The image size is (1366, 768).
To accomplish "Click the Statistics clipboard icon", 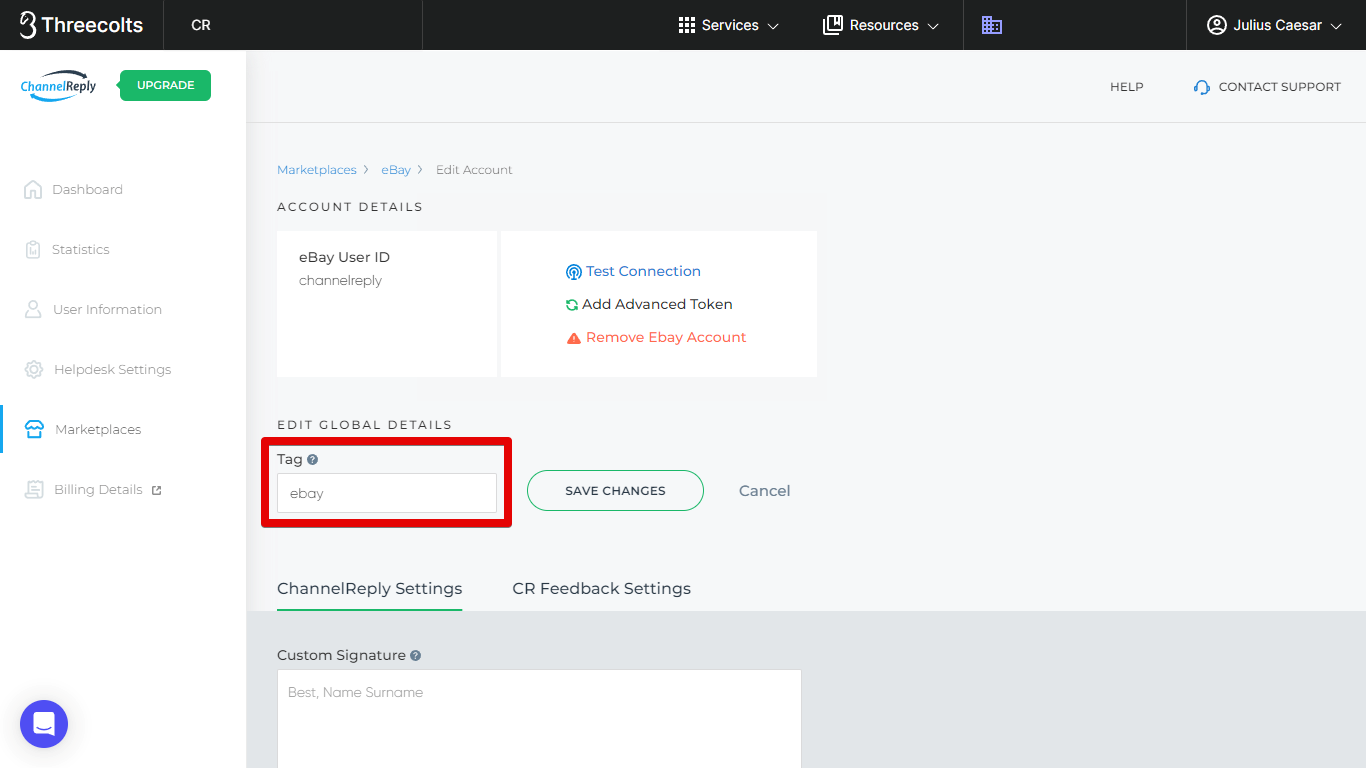I will click(x=33, y=249).
